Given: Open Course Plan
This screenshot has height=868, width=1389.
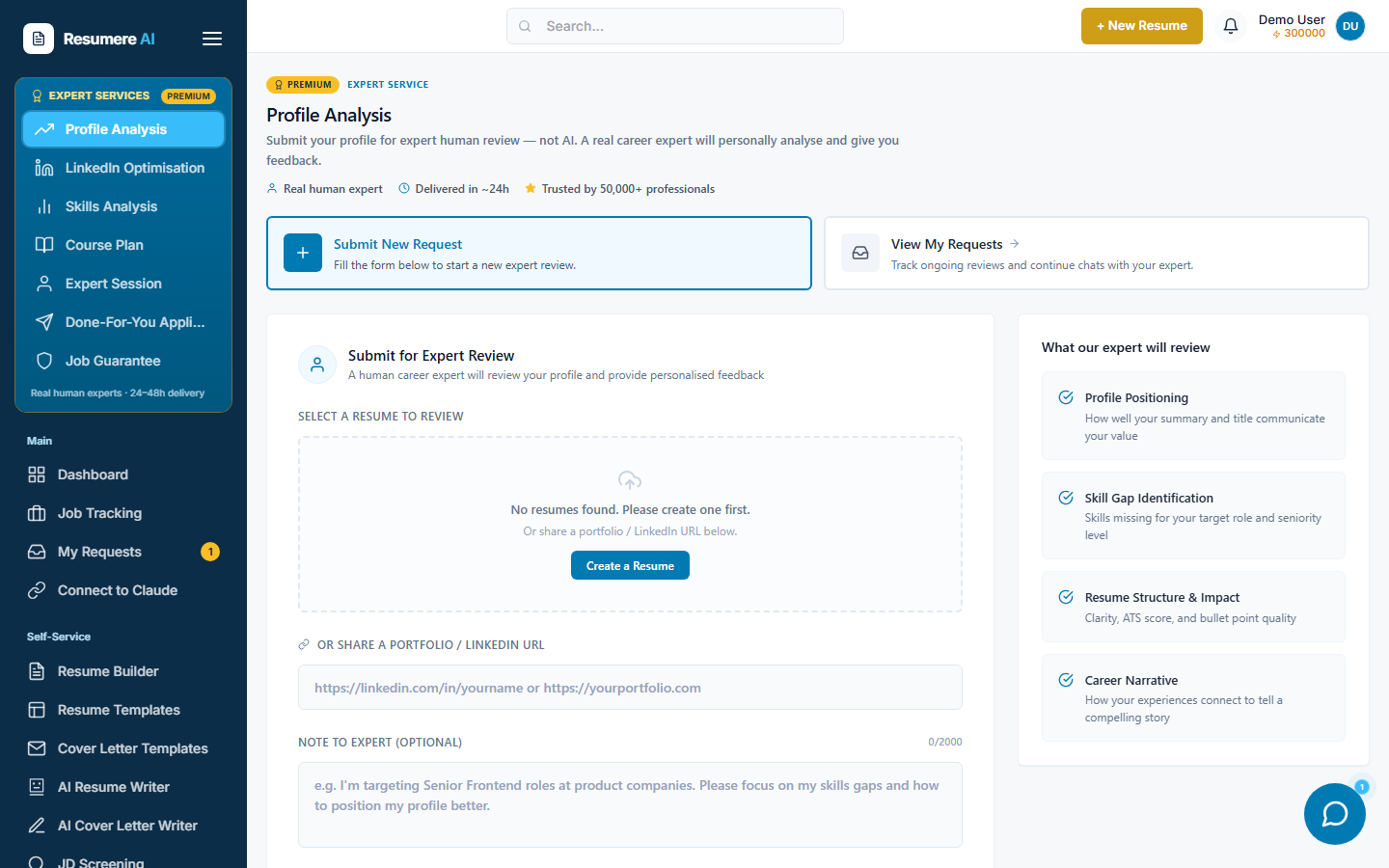Looking at the screenshot, I should point(123,245).
